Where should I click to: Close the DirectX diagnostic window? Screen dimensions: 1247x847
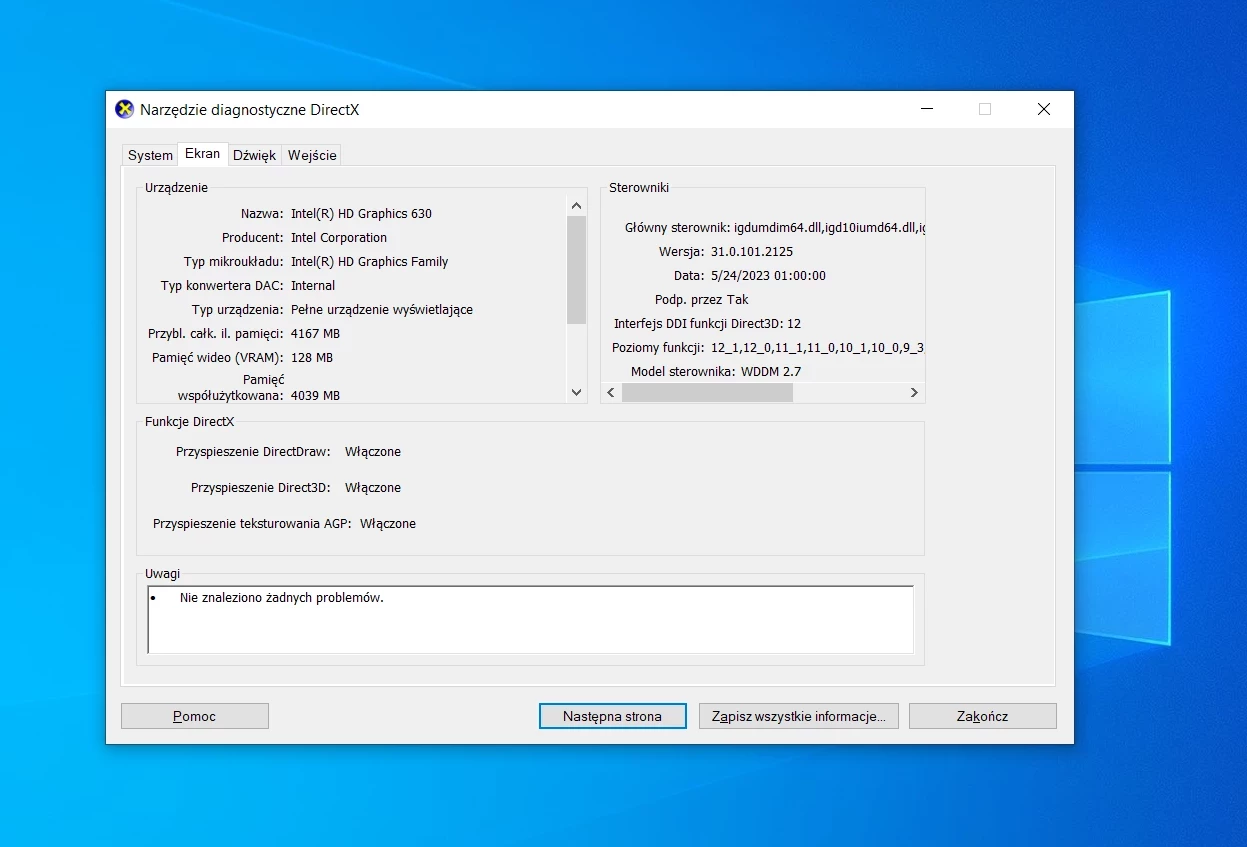coord(1043,110)
